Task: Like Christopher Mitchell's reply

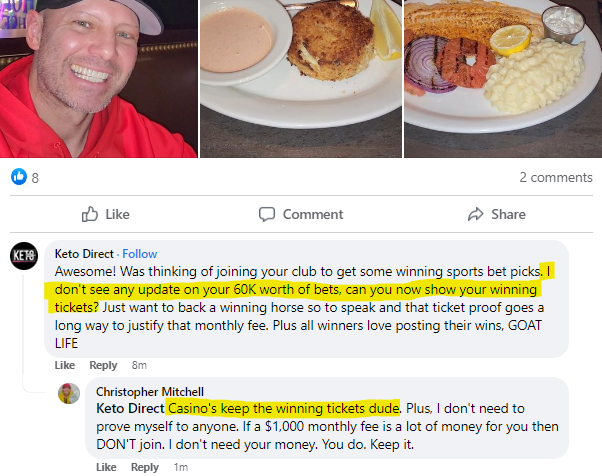Action: click(x=106, y=467)
